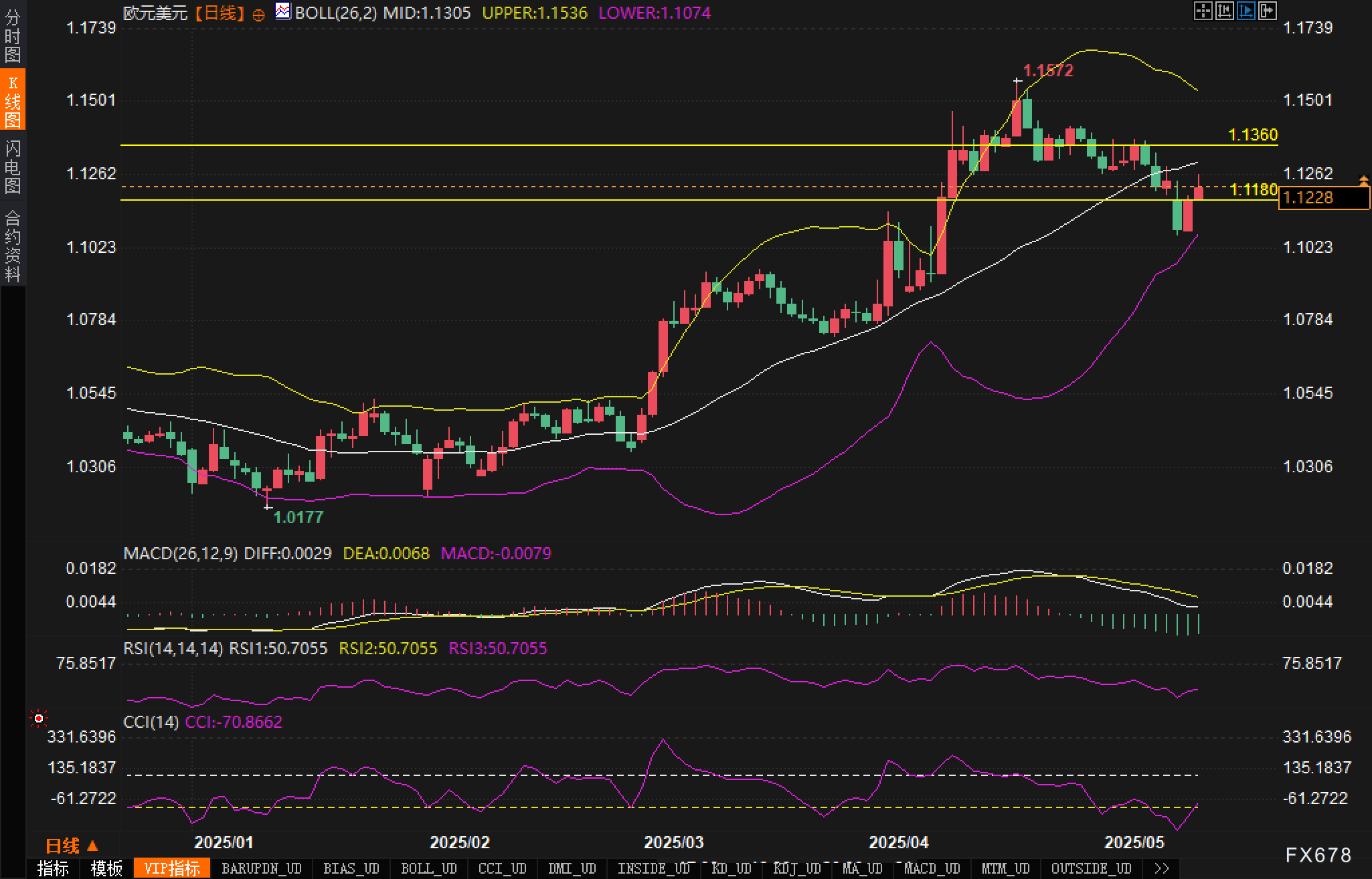Click the blue highlighted play-axis icon
1372x879 pixels.
(1246, 11)
